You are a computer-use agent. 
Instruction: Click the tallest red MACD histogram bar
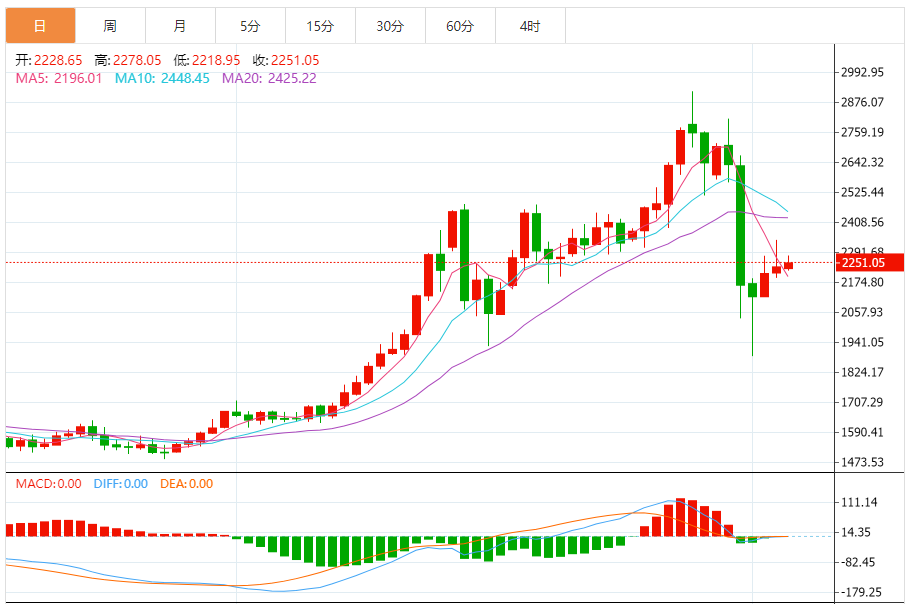coord(680,517)
